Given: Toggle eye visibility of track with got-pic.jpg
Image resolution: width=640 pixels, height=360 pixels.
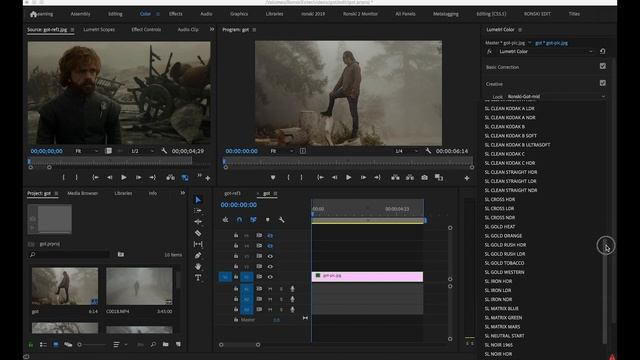Looking at the screenshot, I should tap(270, 277).
